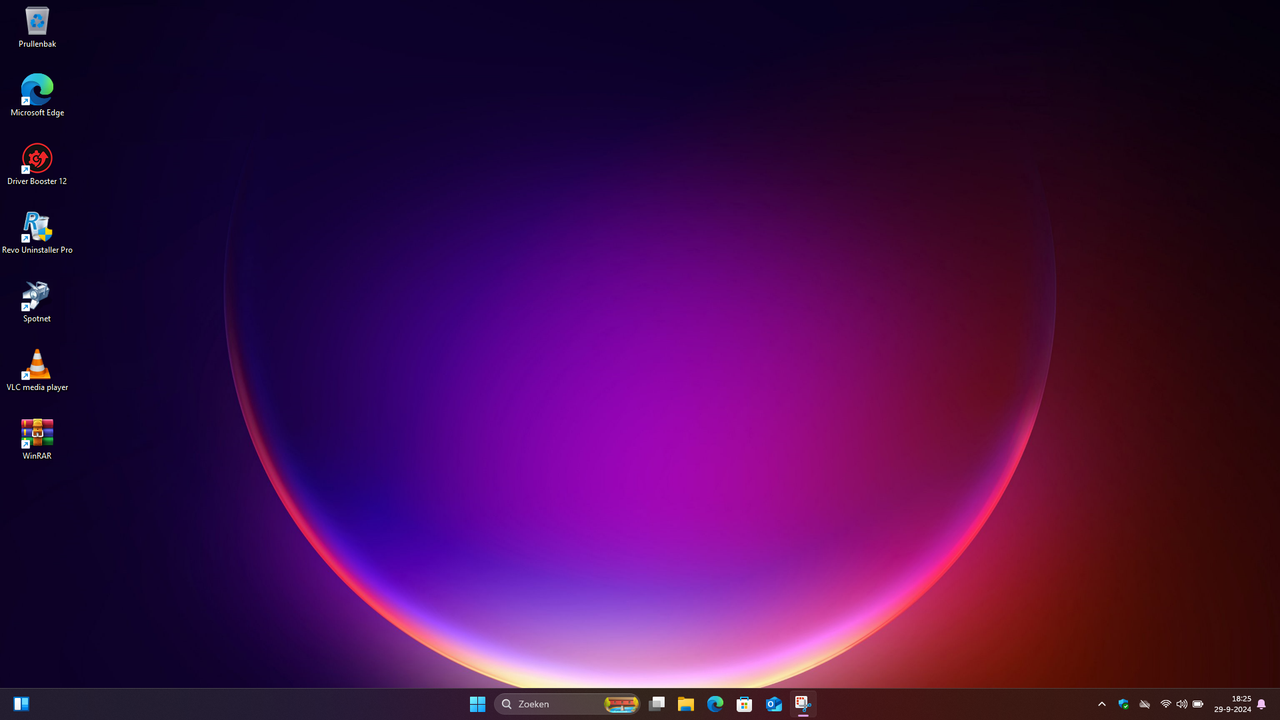Launch Microsoft Edge from the taskbar
The height and width of the screenshot is (720, 1280).
tap(715, 704)
